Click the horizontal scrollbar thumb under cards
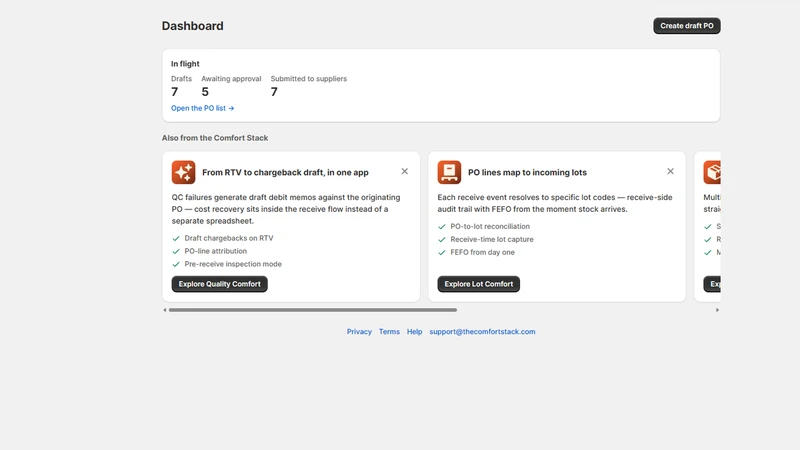This screenshot has width=800, height=450. click(313, 310)
